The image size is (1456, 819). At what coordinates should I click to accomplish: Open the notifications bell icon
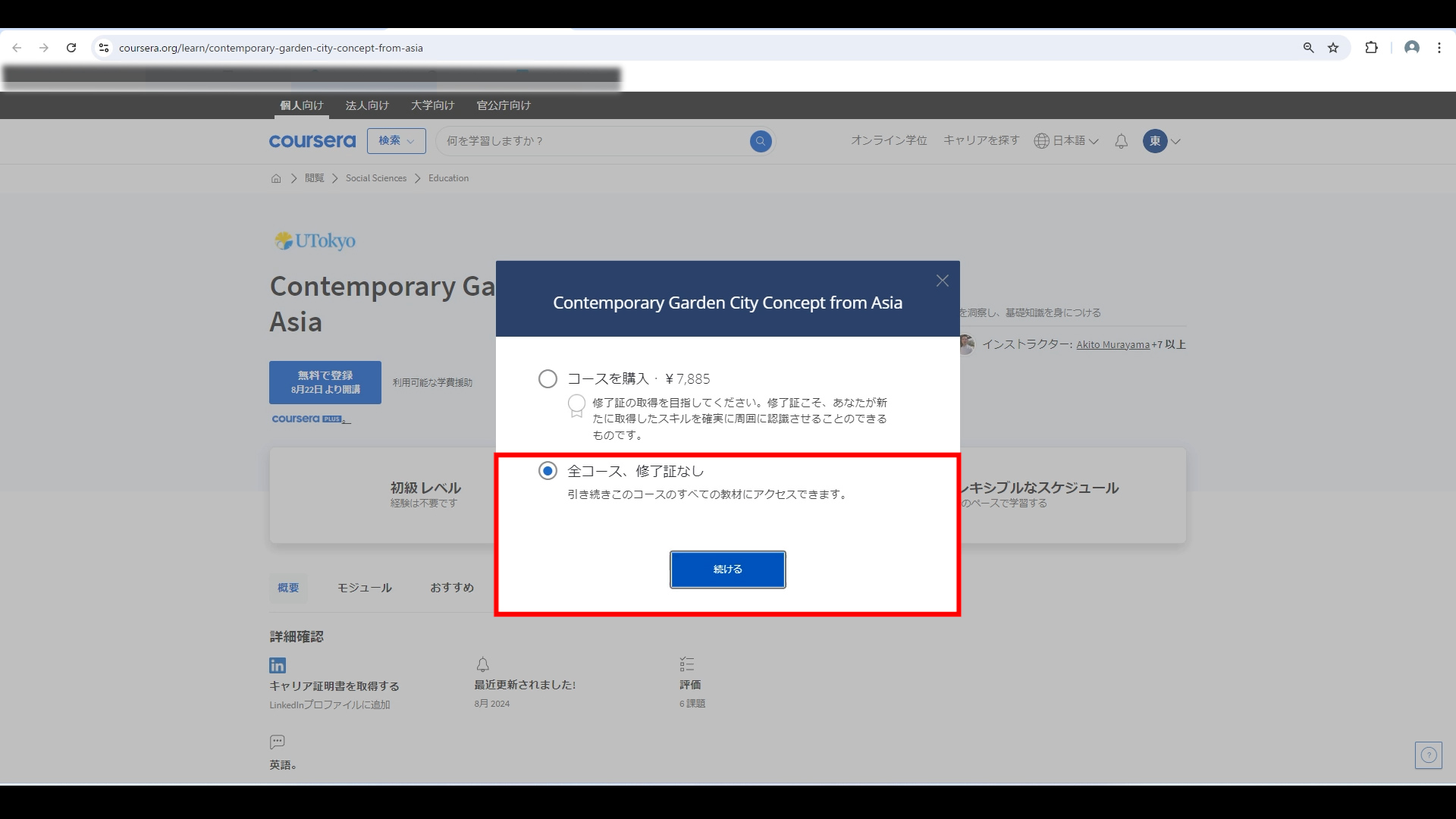[1121, 141]
